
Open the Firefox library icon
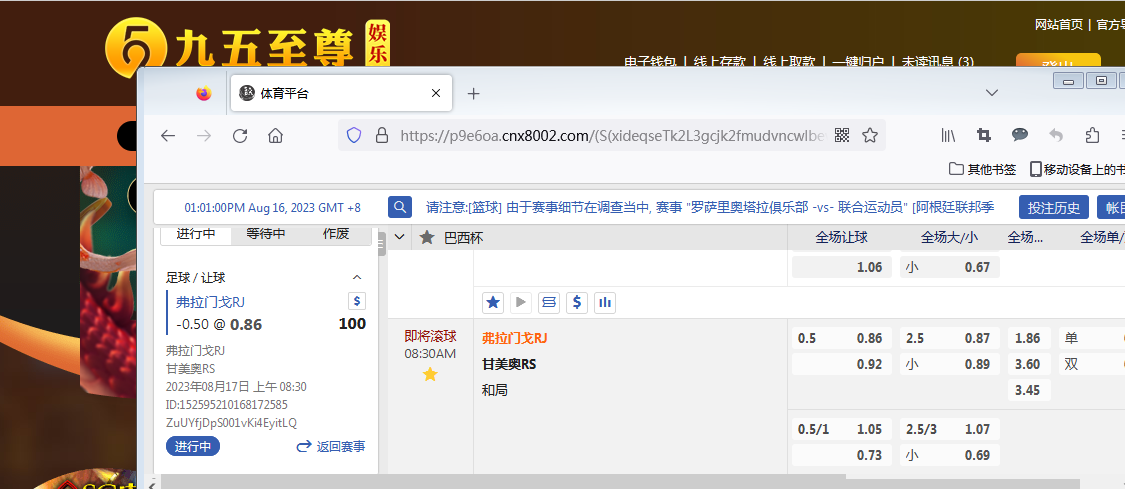[x=949, y=136]
